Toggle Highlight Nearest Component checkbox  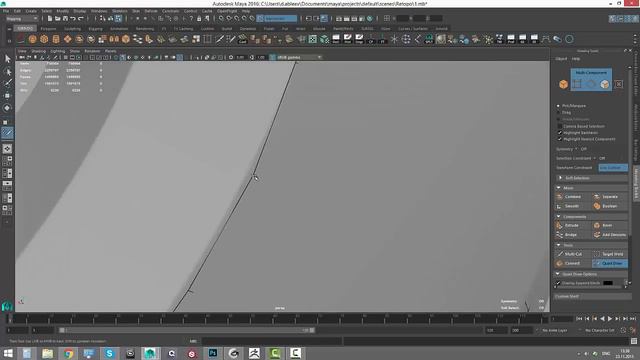pyautogui.click(x=560, y=139)
